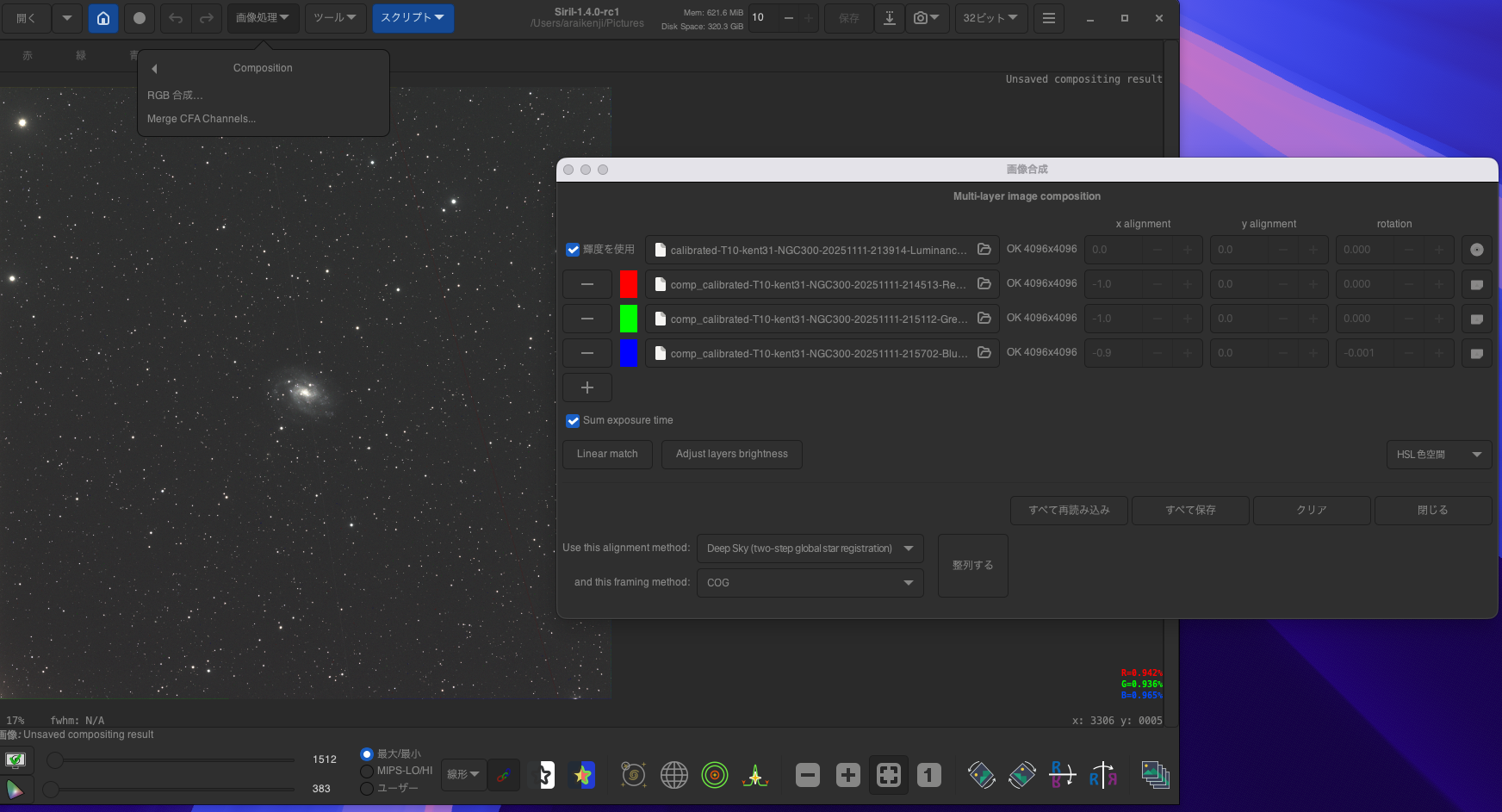Viewport: 1502px width, 812px height.
Task: Click the home directory icon
Action: point(103,18)
